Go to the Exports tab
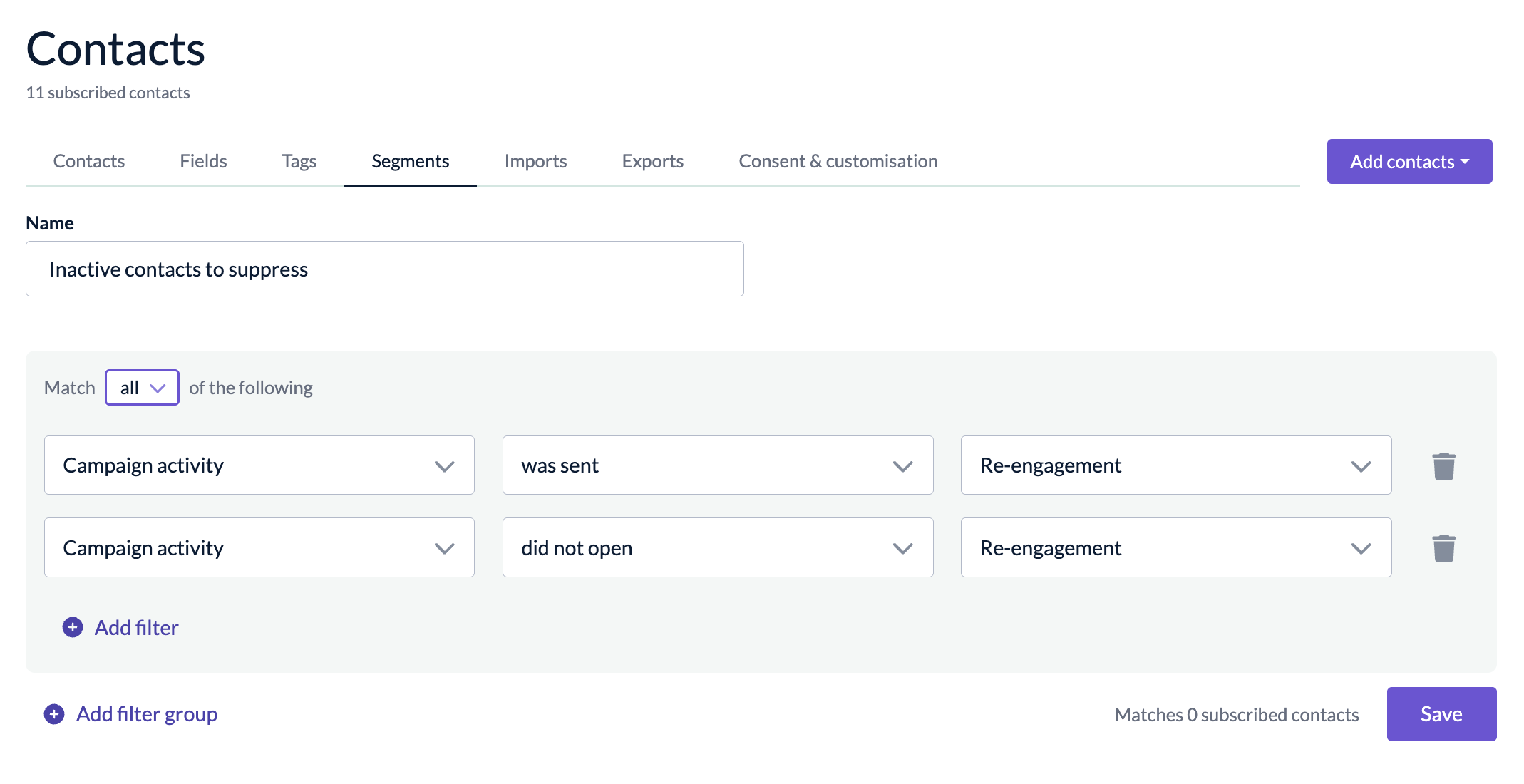 (652, 161)
